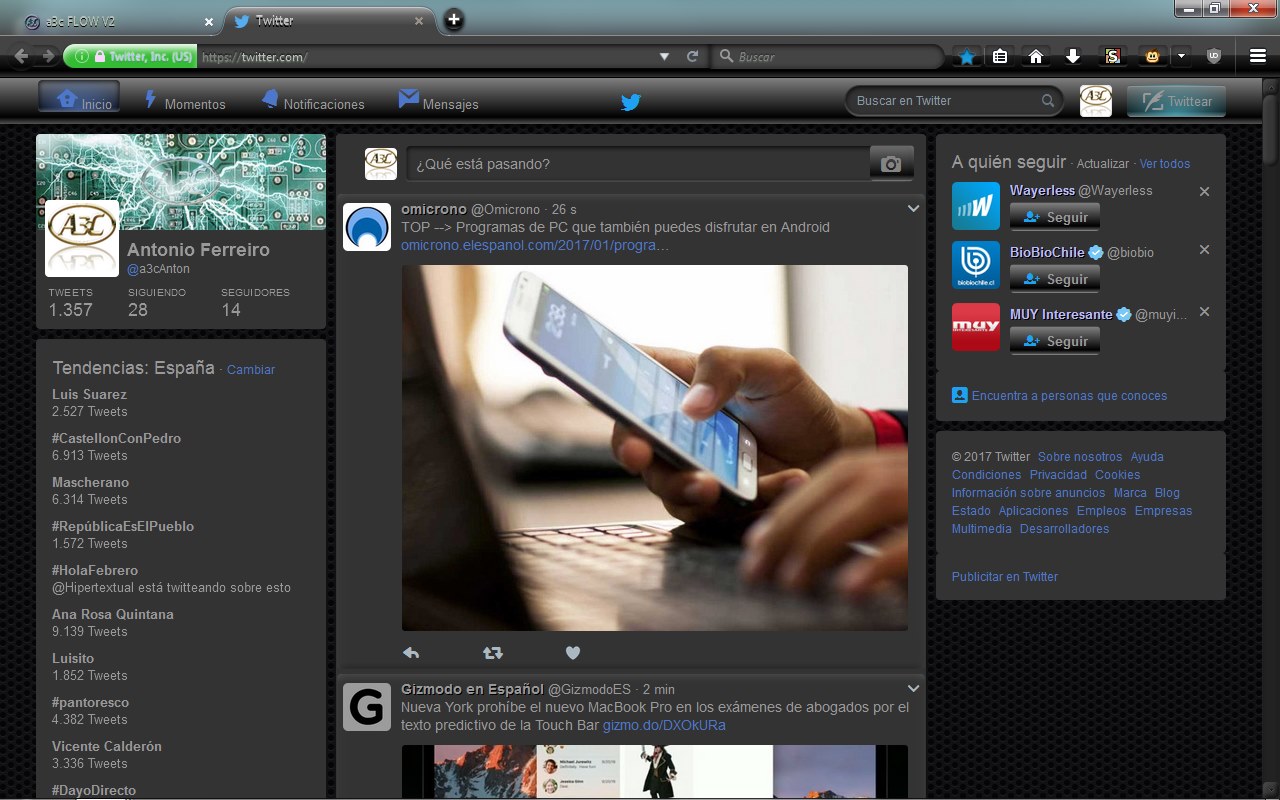This screenshot has height=800, width=1280.
Task: Follow MUY Interesante with the Seguir button
Action: click(1055, 341)
